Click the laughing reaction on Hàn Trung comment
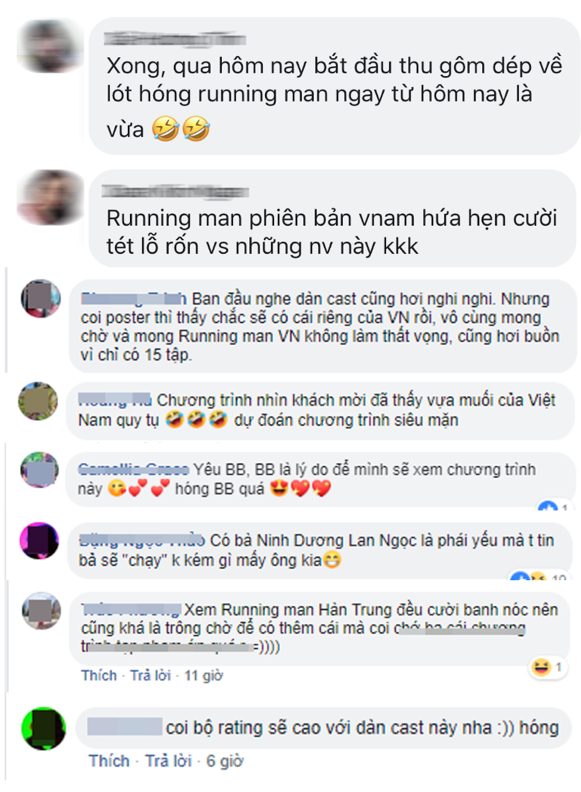This screenshot has width=581, height=792. [x=547, y=667]
